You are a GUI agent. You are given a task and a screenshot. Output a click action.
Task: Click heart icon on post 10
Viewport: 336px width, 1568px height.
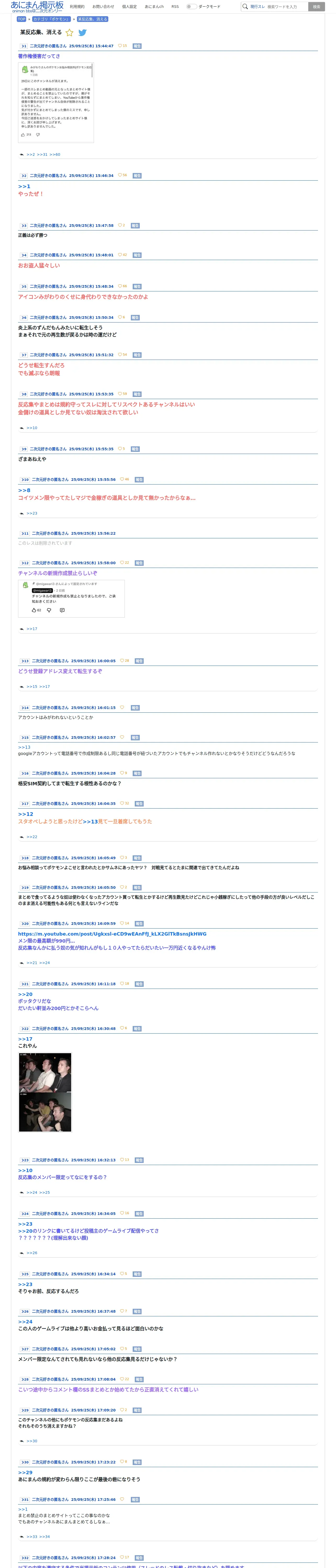[122, 480]
